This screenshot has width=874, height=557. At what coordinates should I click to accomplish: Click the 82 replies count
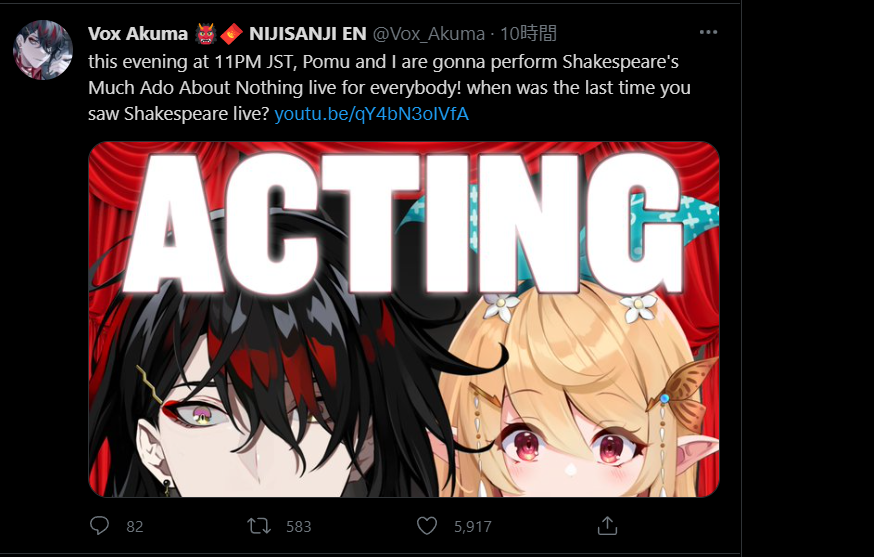[135, 526]
